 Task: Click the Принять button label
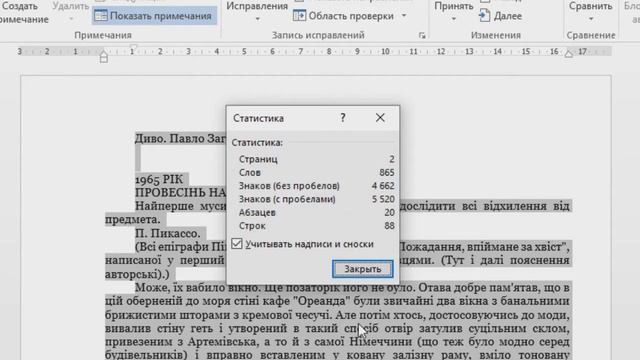453,6
